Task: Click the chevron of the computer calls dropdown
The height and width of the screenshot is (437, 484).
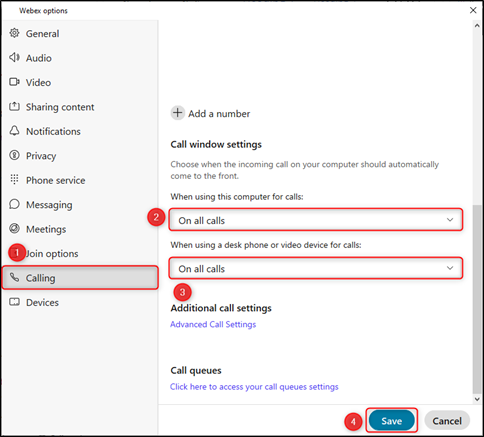Action: tap(450, 220)
